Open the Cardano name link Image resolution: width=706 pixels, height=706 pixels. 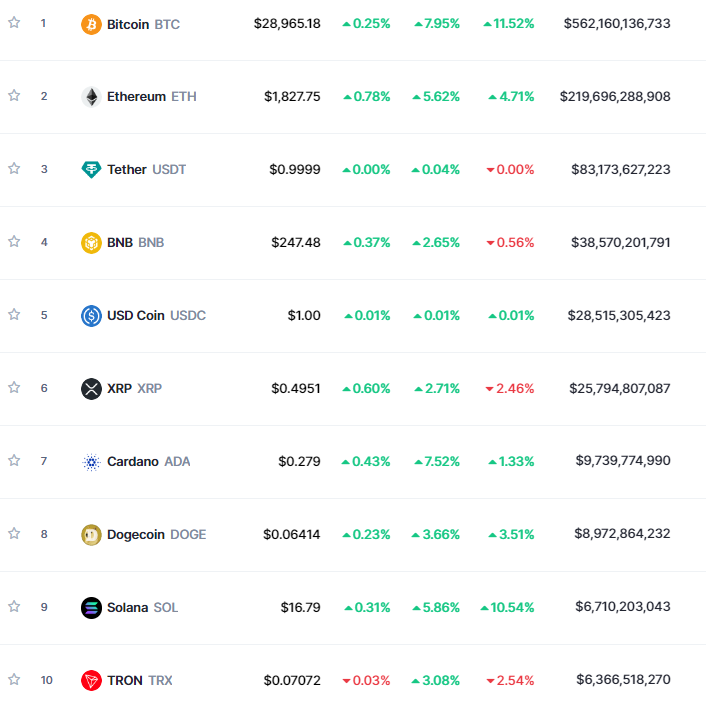[133, 461]
